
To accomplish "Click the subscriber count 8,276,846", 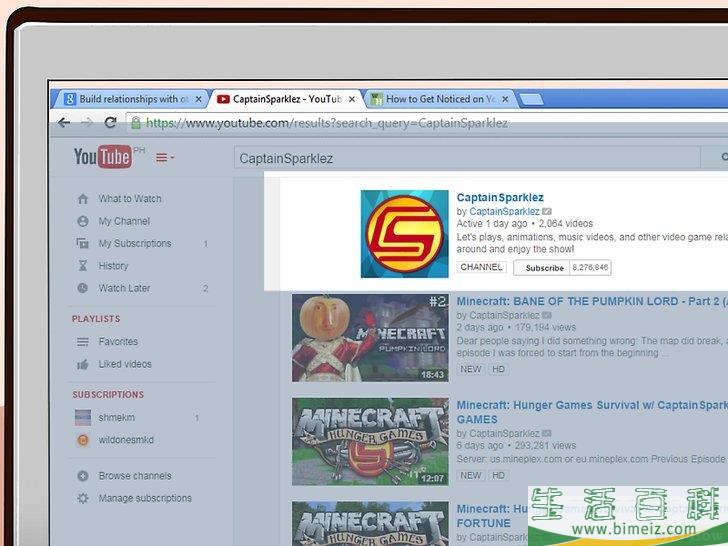I will click(590, 267).
